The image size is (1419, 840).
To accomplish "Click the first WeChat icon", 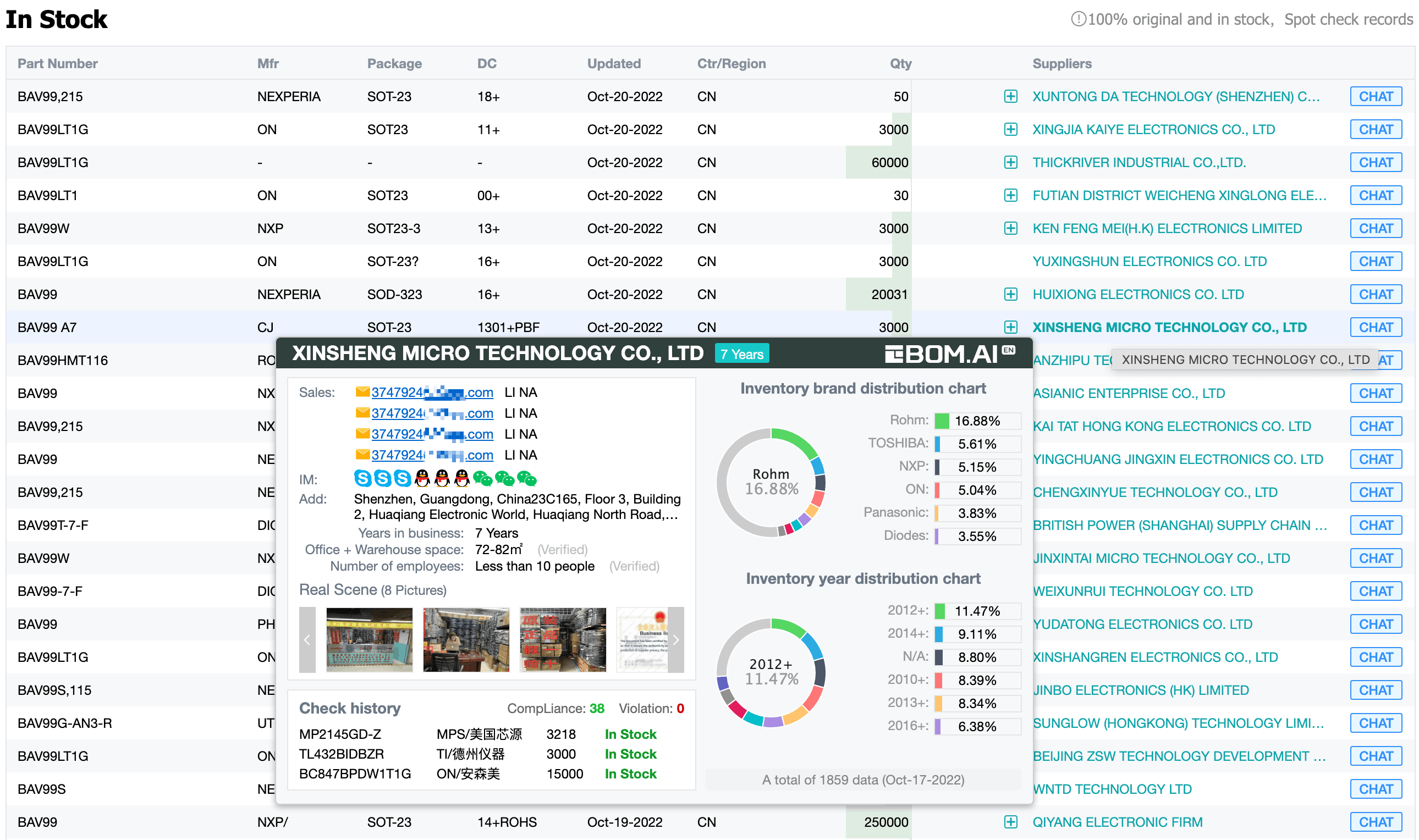I will (x=482, y=479).
